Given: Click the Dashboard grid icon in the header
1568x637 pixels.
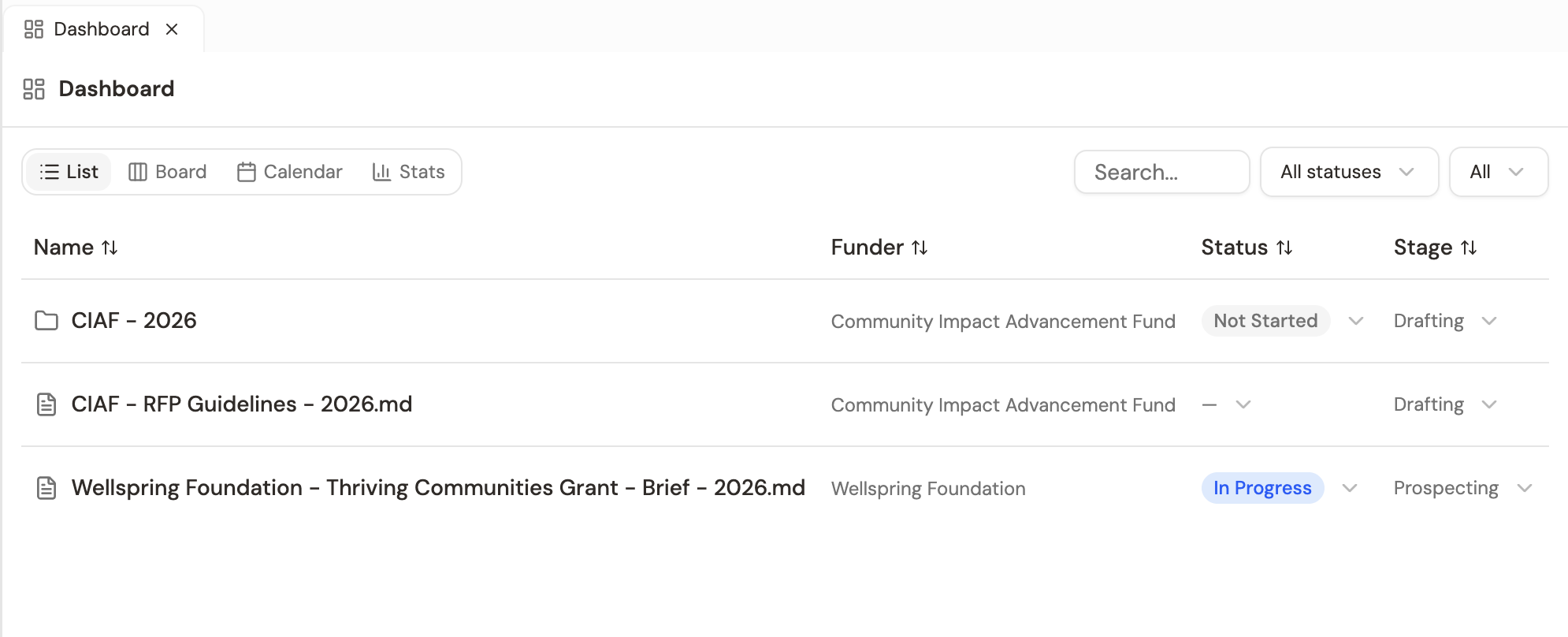Looking at the screenshot, I should (x=33, y=89).
